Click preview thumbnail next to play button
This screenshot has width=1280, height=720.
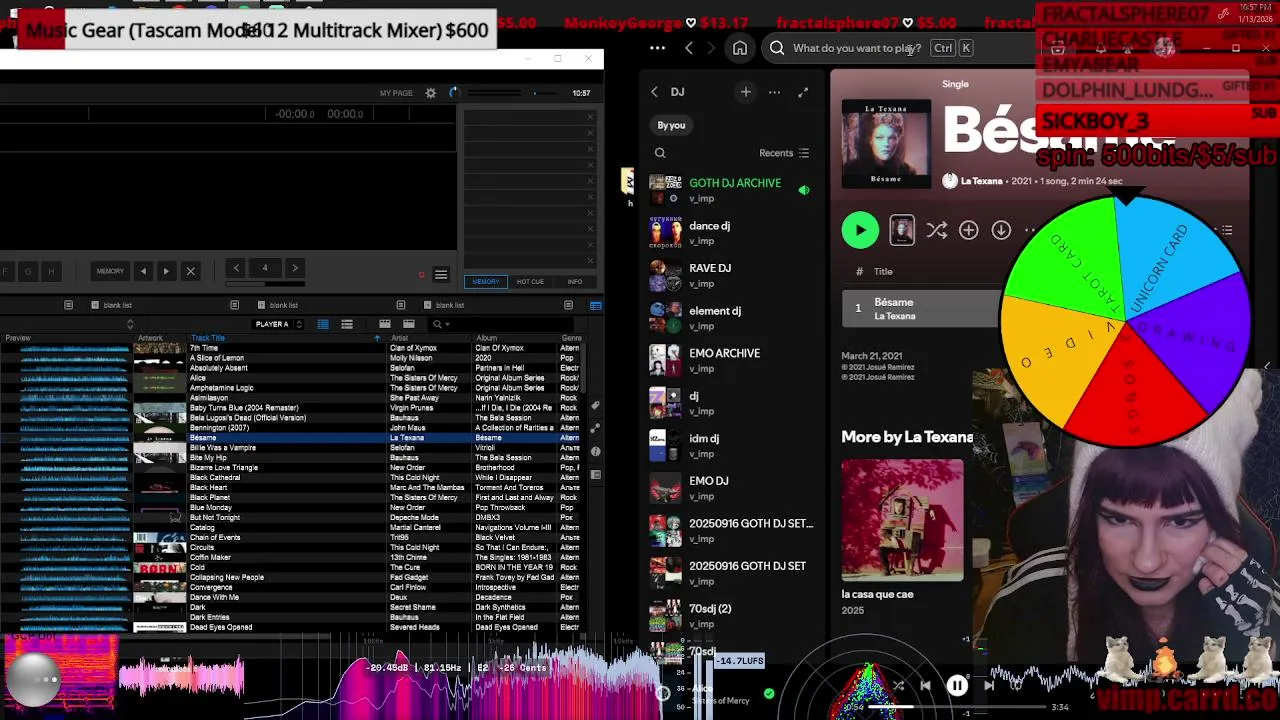point(902,230)
